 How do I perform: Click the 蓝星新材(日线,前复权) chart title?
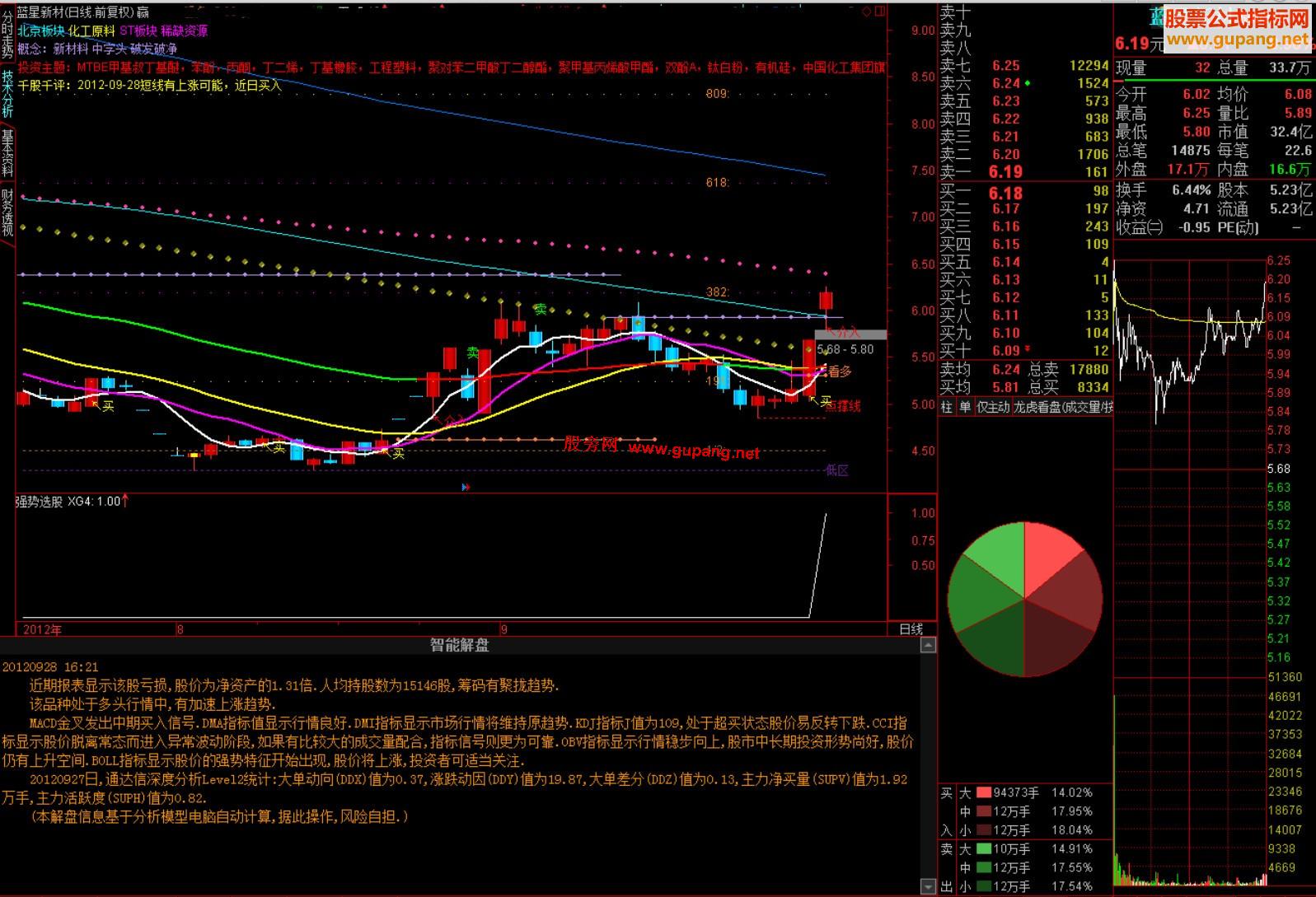pyautogui.click(x=76, y=12)
